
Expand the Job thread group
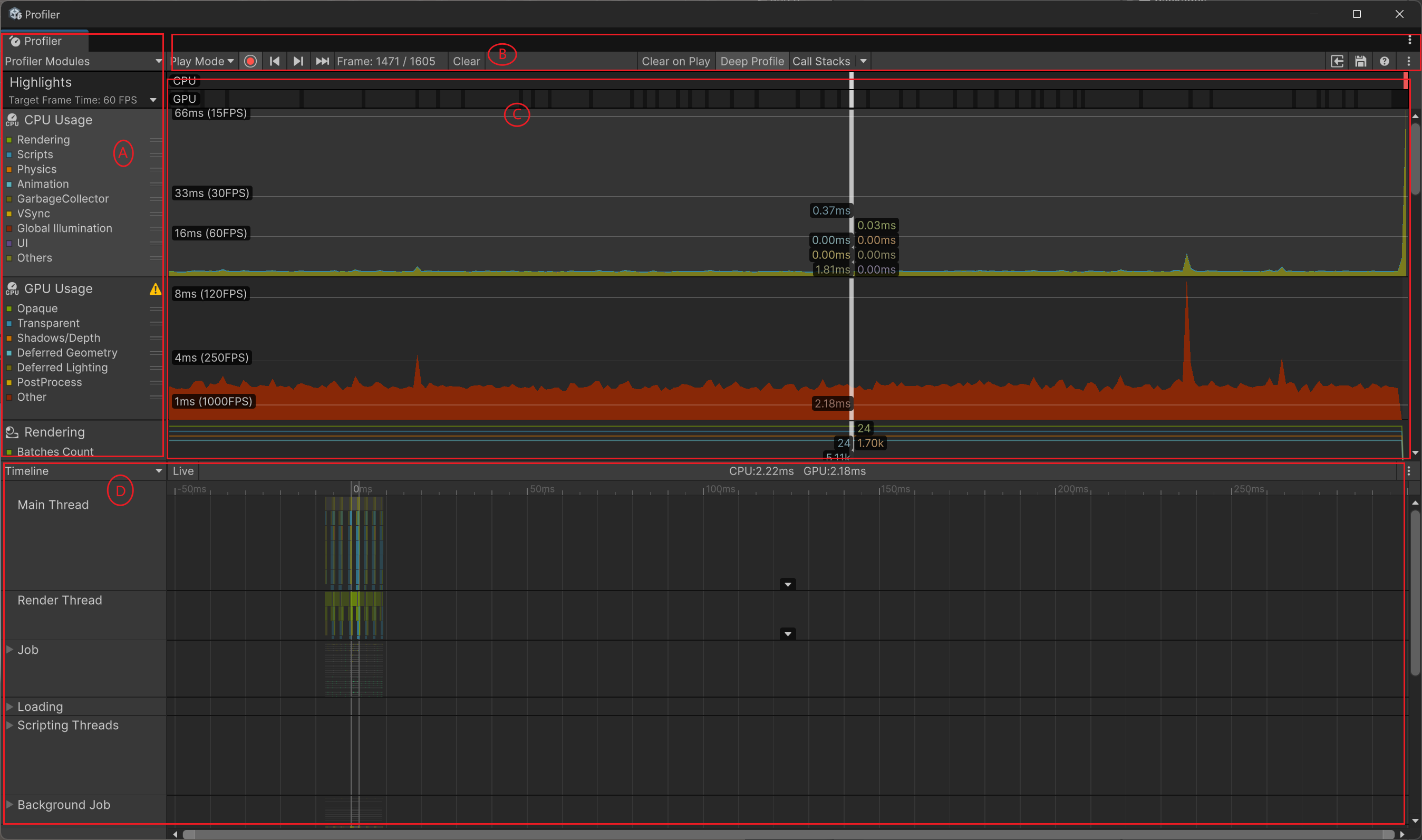pos(9,650)
